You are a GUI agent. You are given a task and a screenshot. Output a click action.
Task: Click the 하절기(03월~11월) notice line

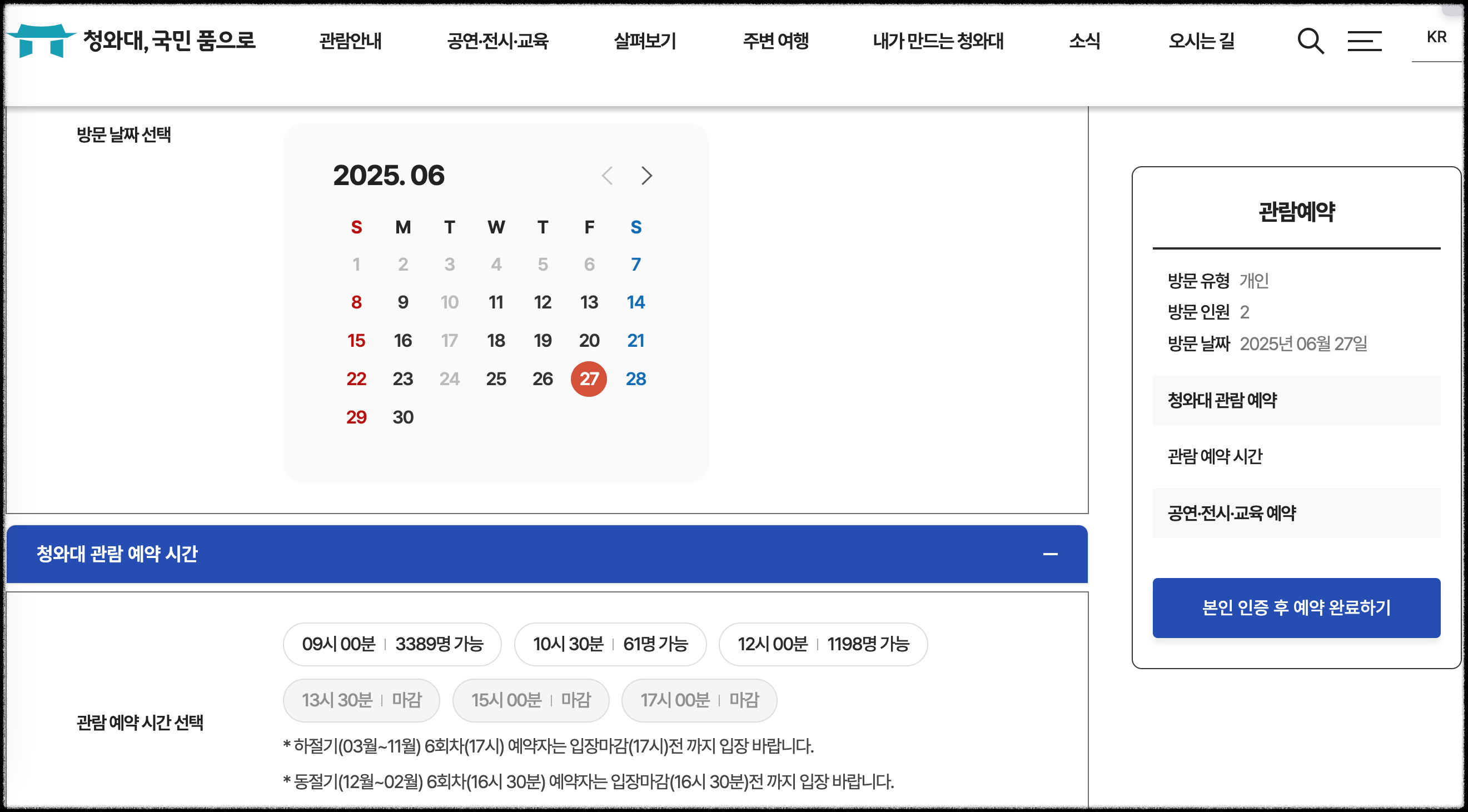(548, 746)
